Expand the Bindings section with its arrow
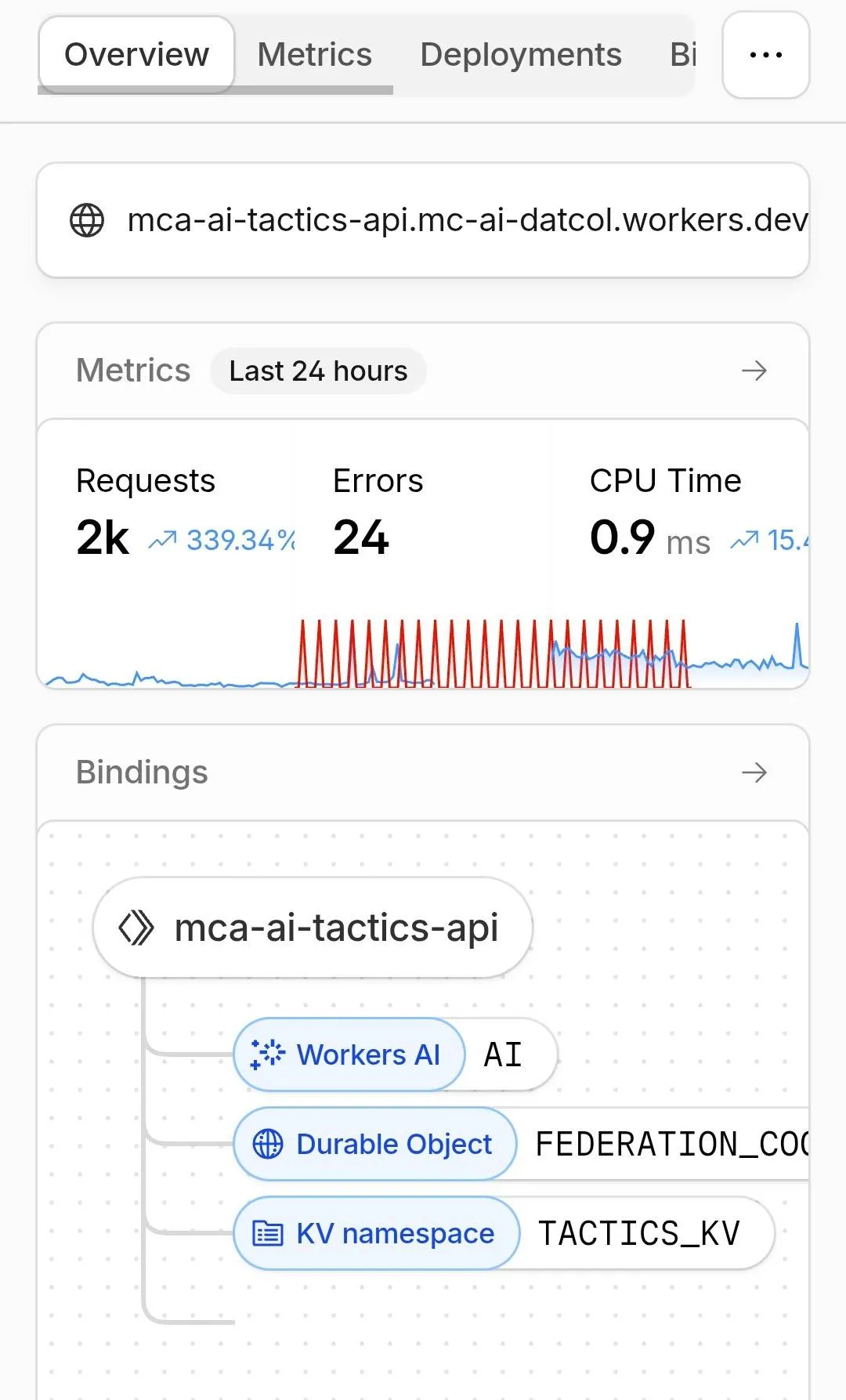The width and height of the screenshot is (846, 1400). (754, 772)
